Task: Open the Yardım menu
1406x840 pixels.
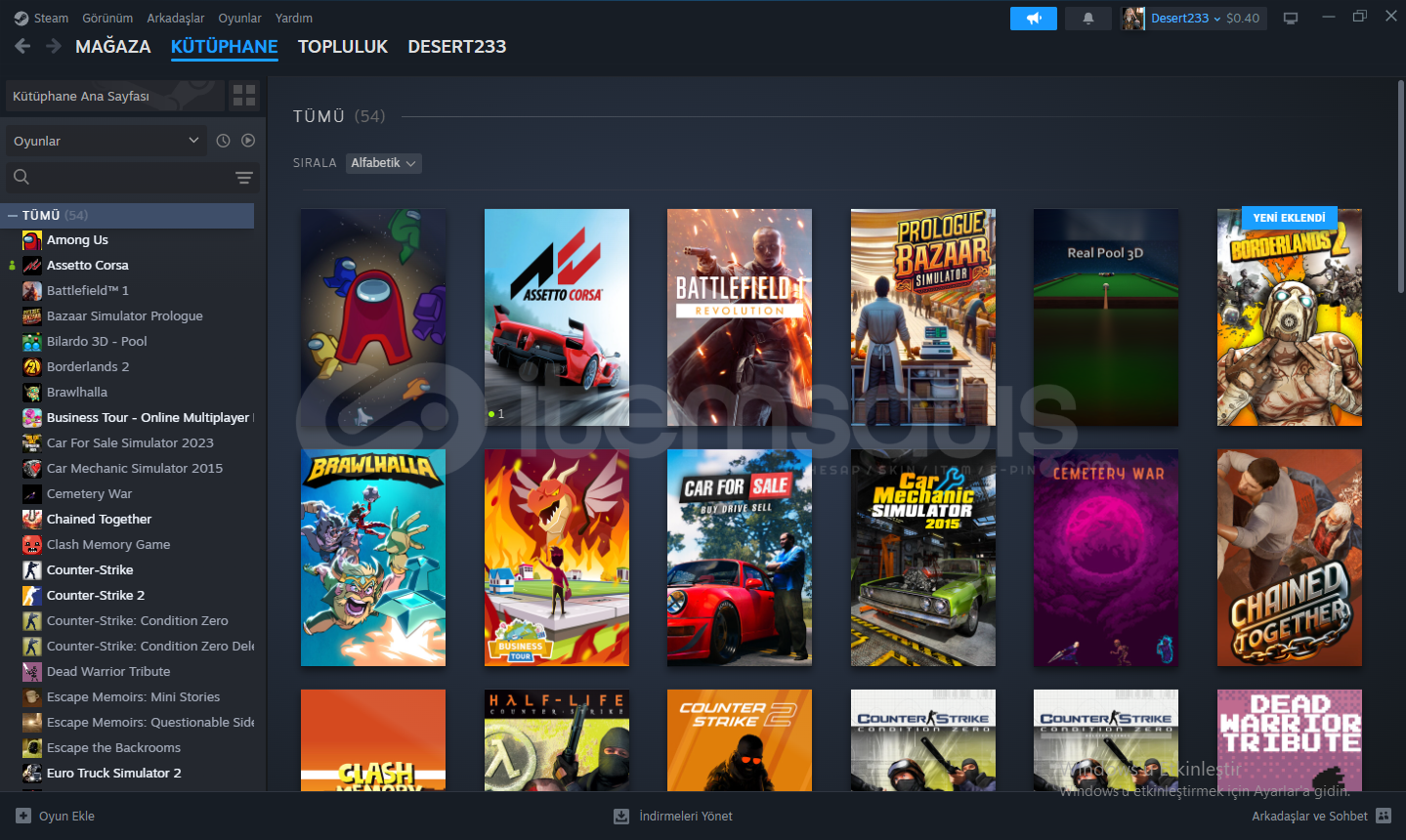Action: (294, 18)
